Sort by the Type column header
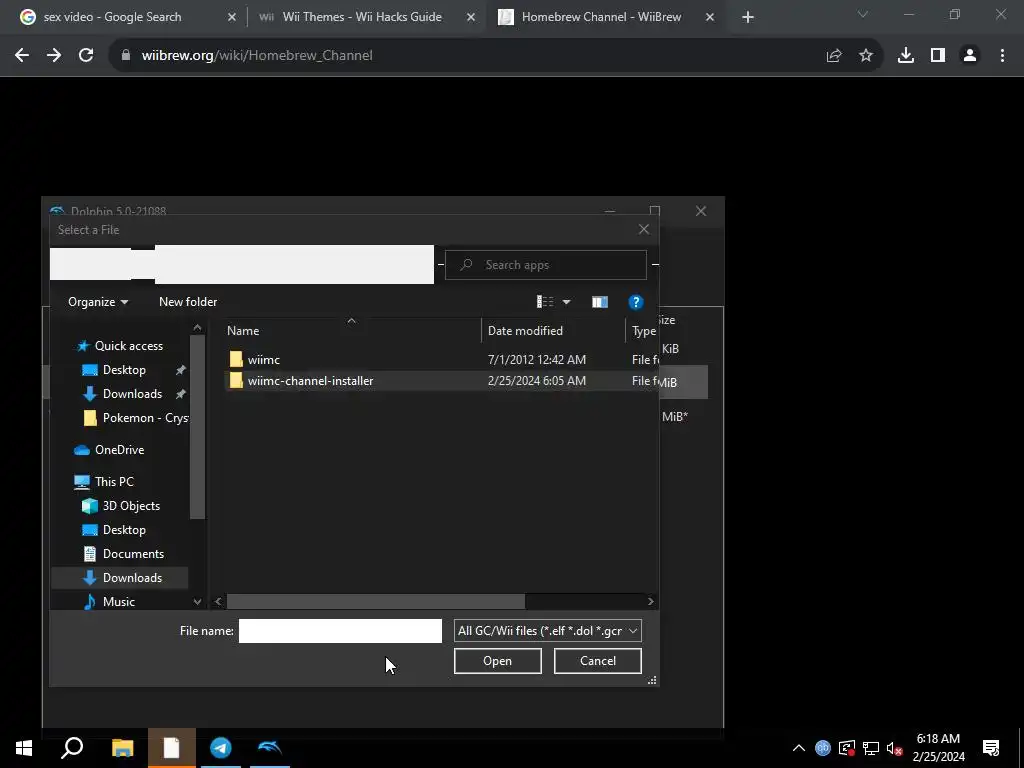This screenshot has height=768, width=1024. tap(643, 330)
